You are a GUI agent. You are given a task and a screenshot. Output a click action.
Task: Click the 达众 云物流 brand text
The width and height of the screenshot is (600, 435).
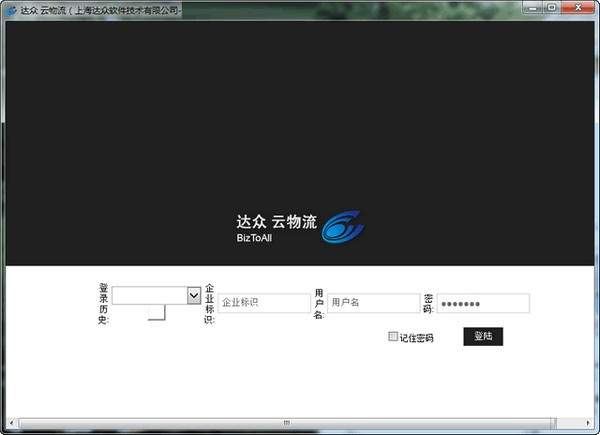pos(276,222)
